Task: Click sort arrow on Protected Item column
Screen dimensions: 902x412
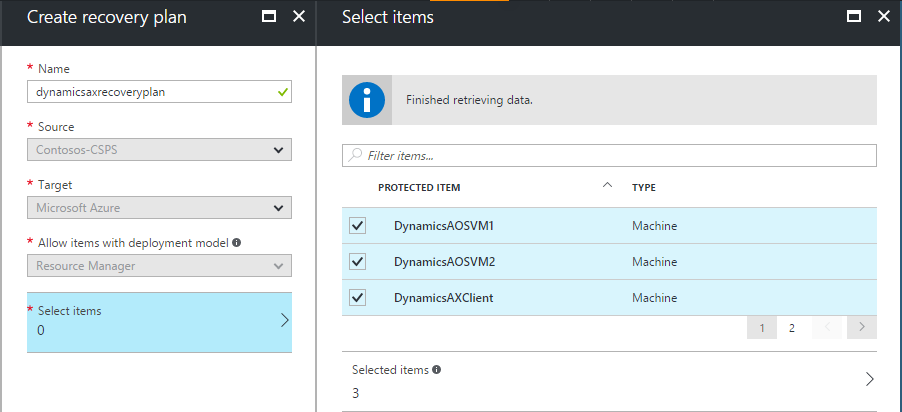Action: pos(608,186)
